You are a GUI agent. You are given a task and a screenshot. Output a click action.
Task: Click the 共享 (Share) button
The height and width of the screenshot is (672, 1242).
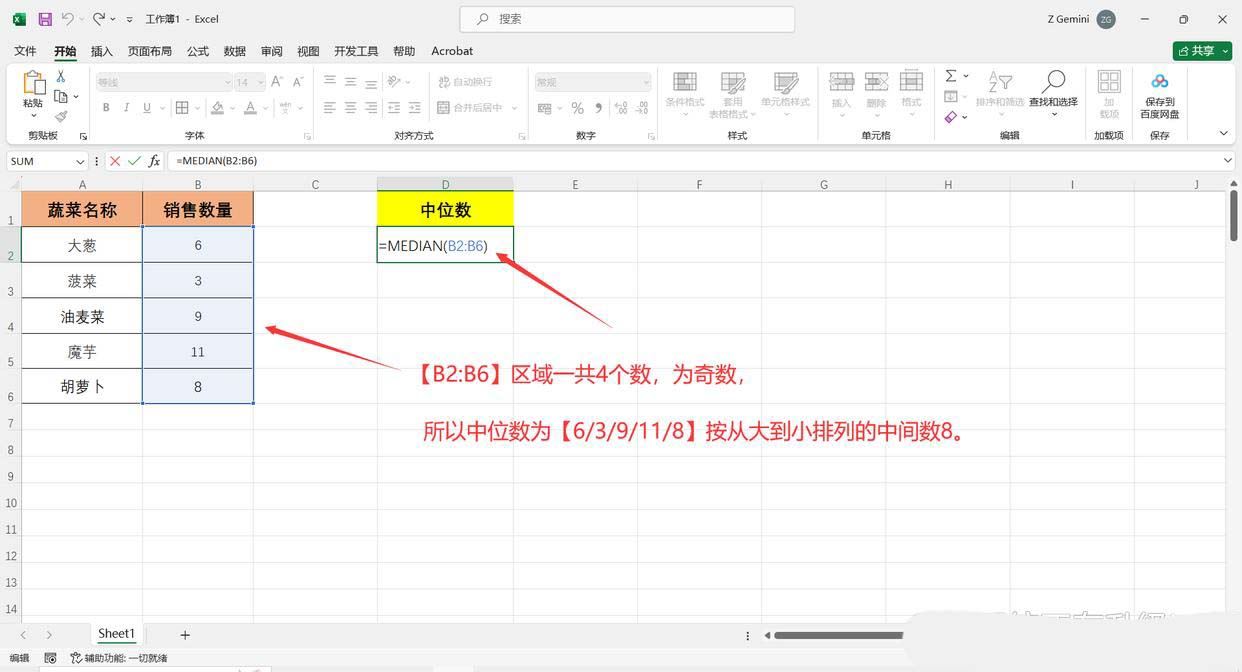[x=1200, y=51]
